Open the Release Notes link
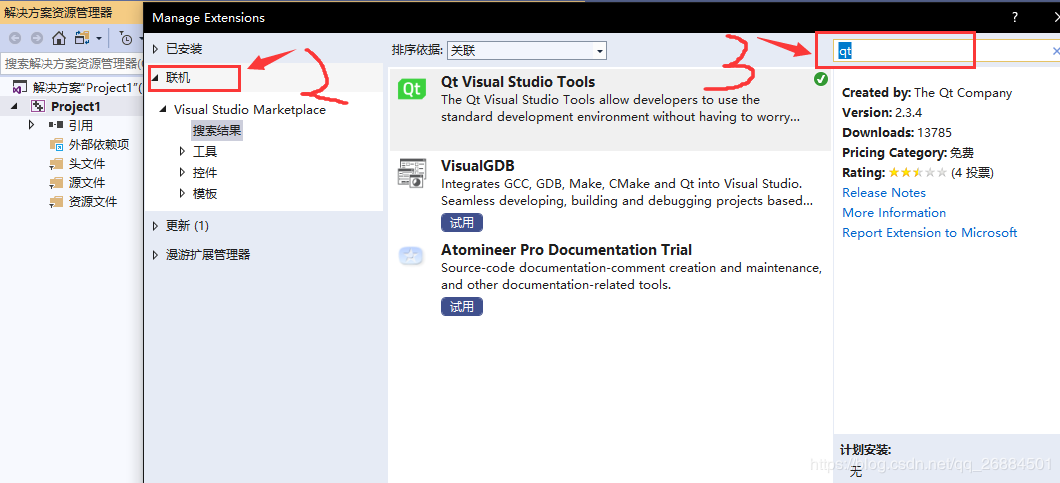Viewport: 1060px width, 483px height. tap(884, 193)
